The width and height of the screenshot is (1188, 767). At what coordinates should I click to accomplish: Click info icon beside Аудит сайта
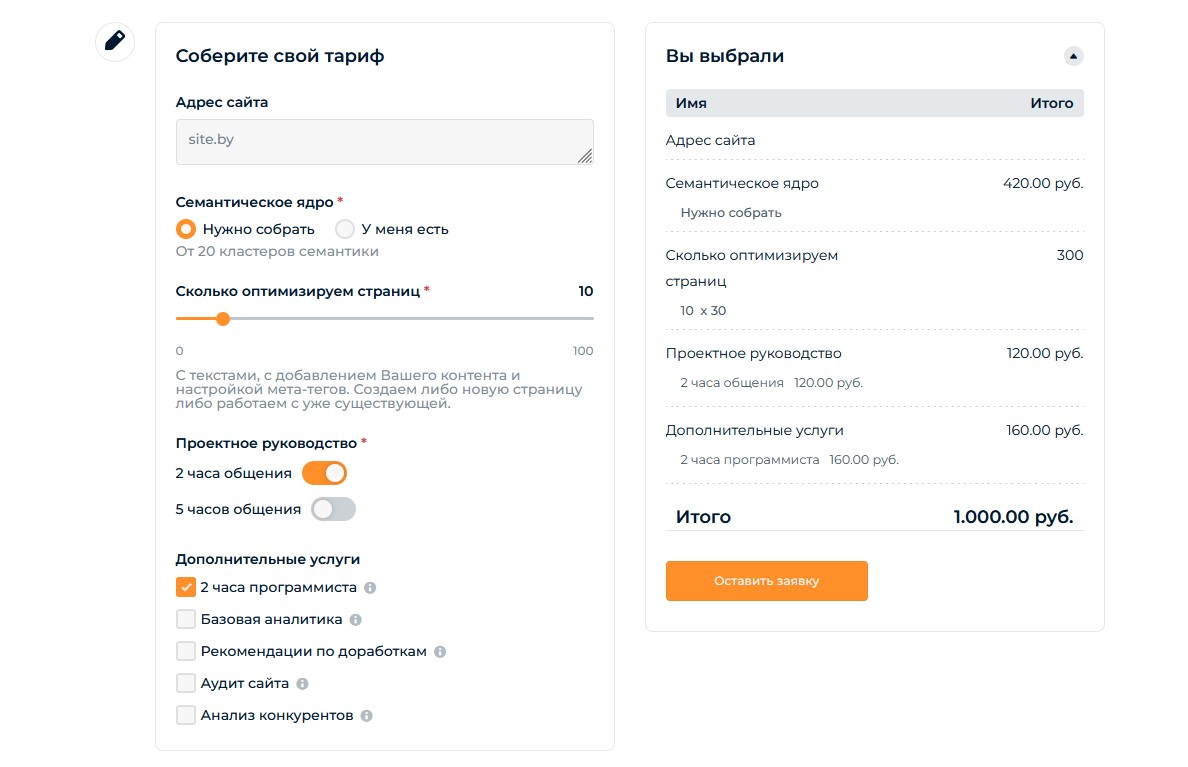[x=302, y=683]
